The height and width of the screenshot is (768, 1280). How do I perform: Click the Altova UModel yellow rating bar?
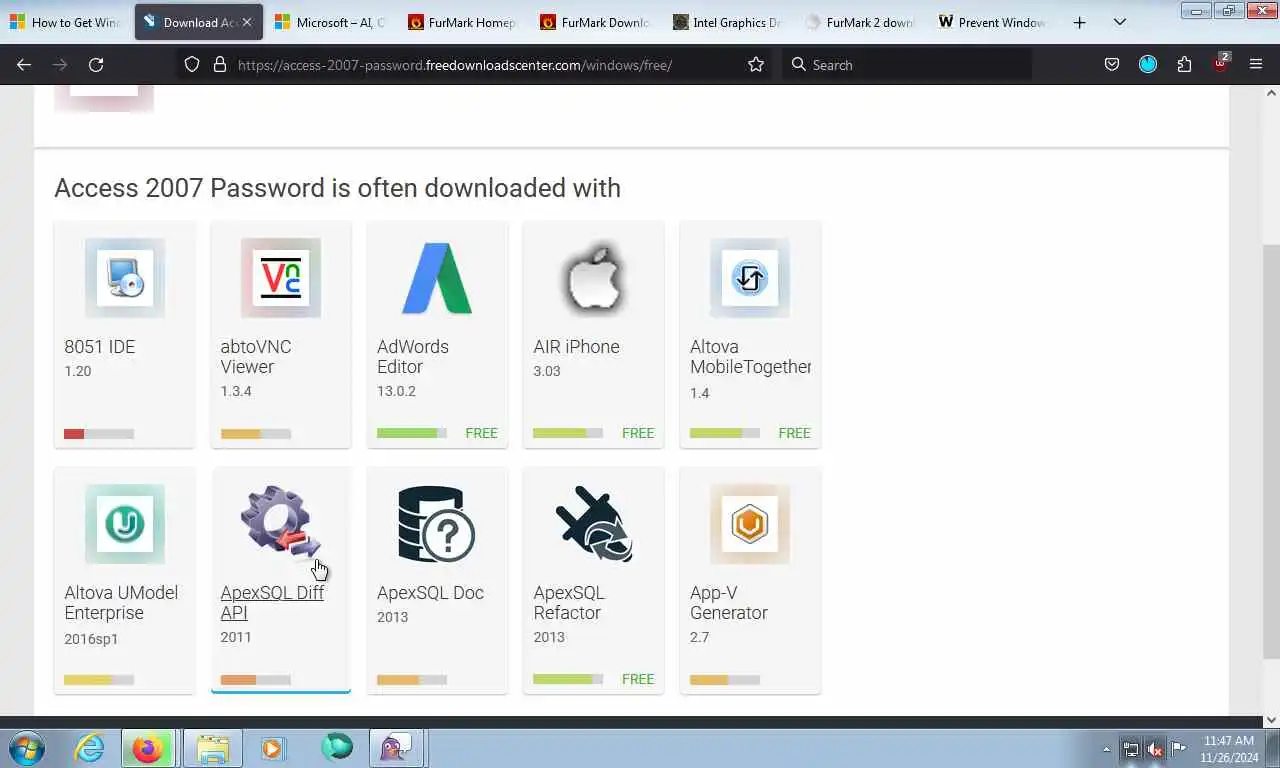pos(99,680)
